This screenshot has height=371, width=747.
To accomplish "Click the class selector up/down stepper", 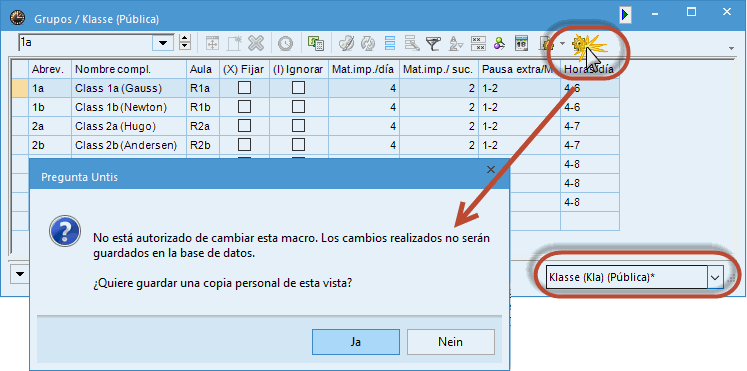I will (x=185, y=42).
